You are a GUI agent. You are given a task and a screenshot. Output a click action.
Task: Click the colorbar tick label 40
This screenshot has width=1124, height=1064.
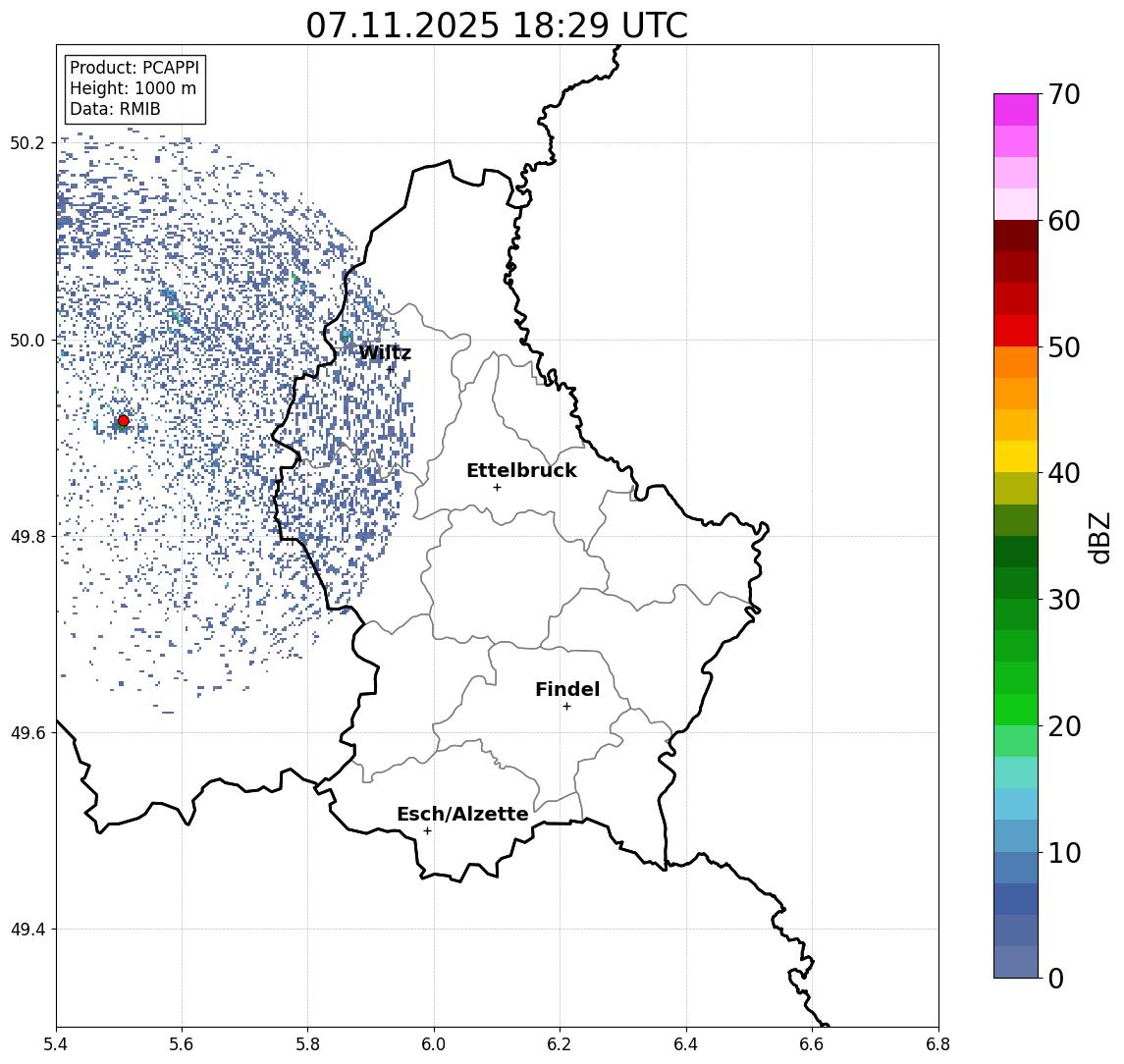tap(1064, 473)
